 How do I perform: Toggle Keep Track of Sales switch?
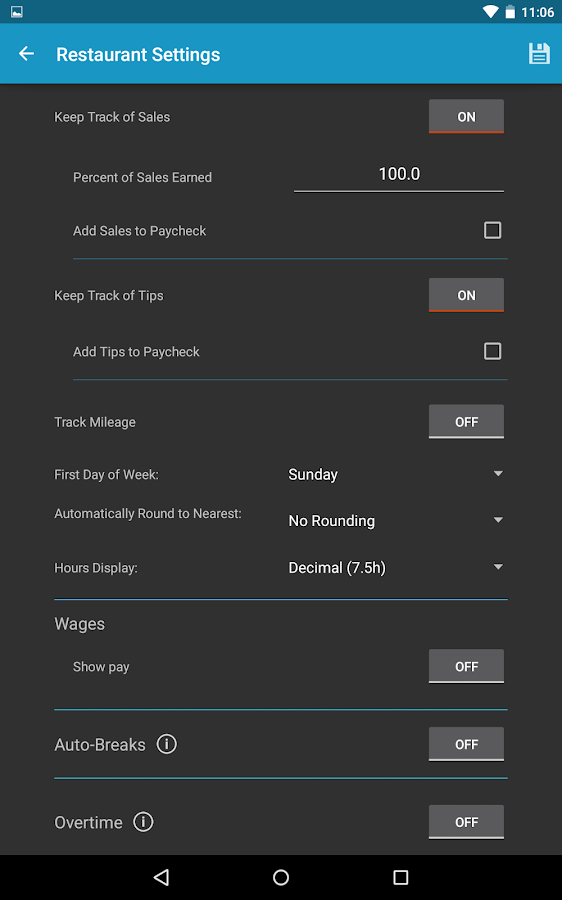[466, 117]
